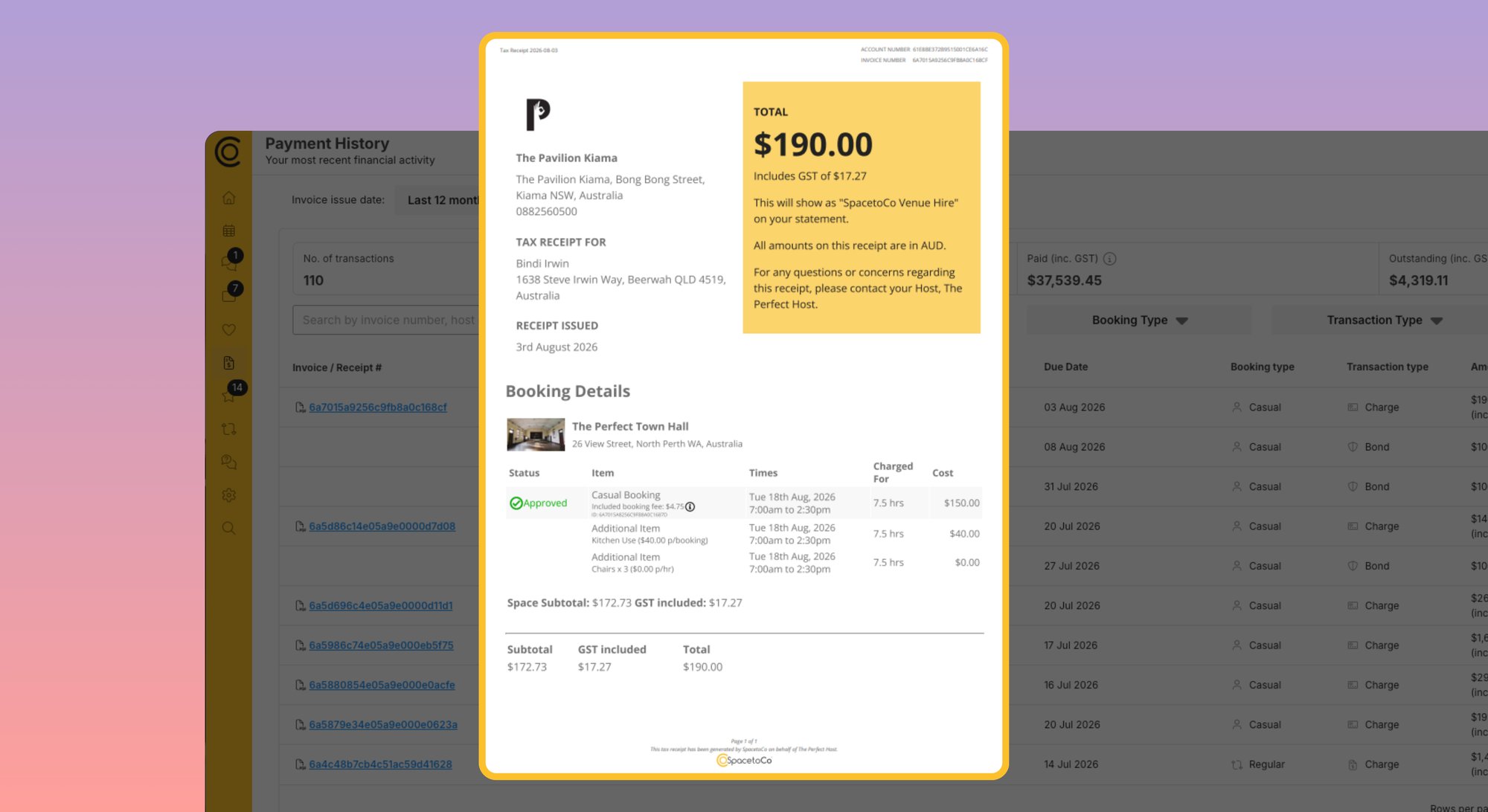This screenshot has height=812, width=1488.
Task: Click the Payment History page title
Action: 327,144
